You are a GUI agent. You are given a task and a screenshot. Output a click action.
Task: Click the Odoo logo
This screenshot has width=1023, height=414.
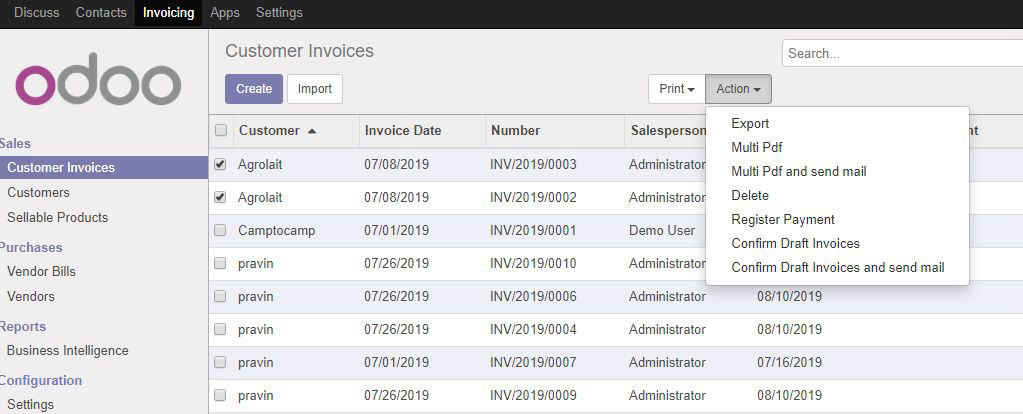coord(98,79)
